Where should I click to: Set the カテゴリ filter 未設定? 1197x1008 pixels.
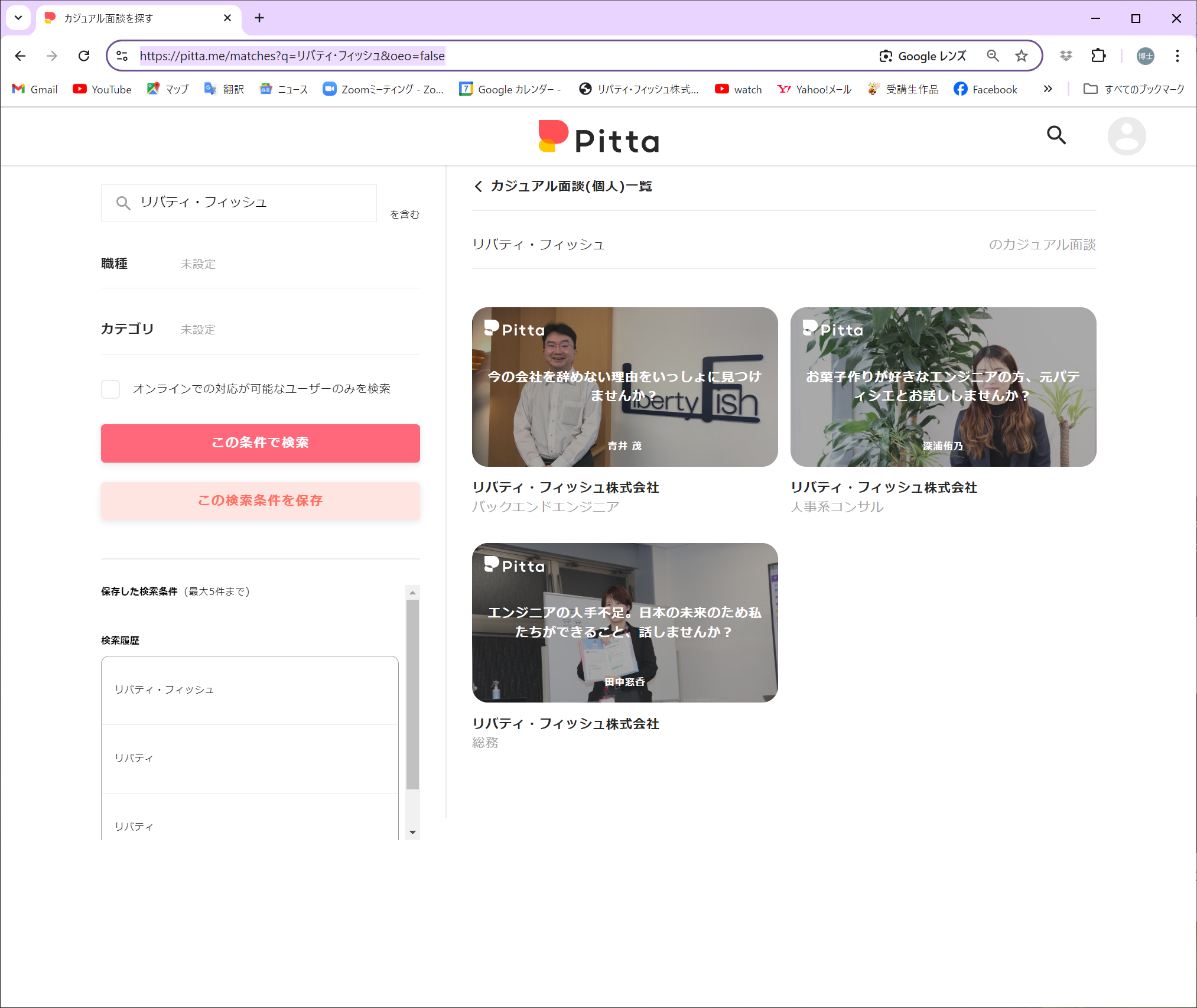point(198,330)
